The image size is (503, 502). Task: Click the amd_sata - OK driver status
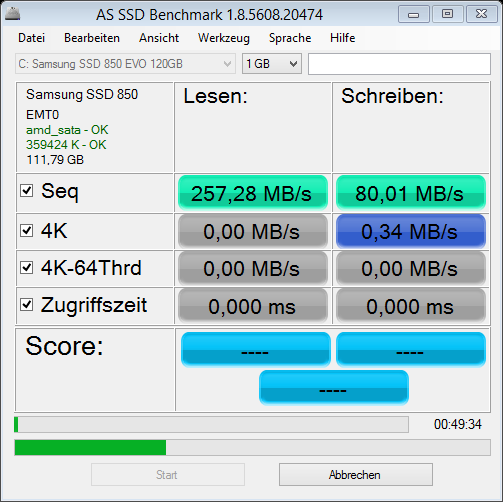67,130
